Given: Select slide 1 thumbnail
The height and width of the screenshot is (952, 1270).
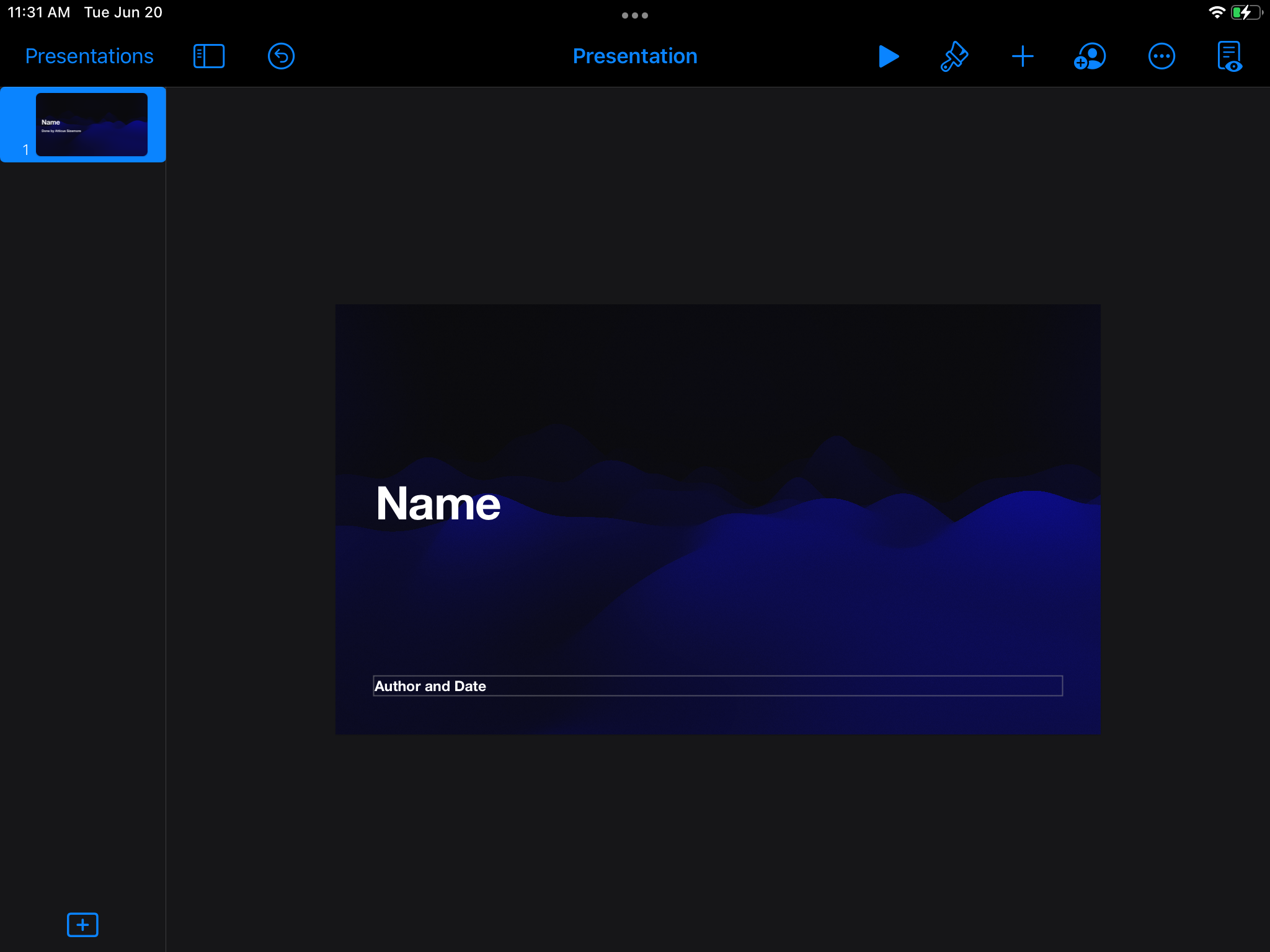Looking at the screenshot, I should click(92, 125).
